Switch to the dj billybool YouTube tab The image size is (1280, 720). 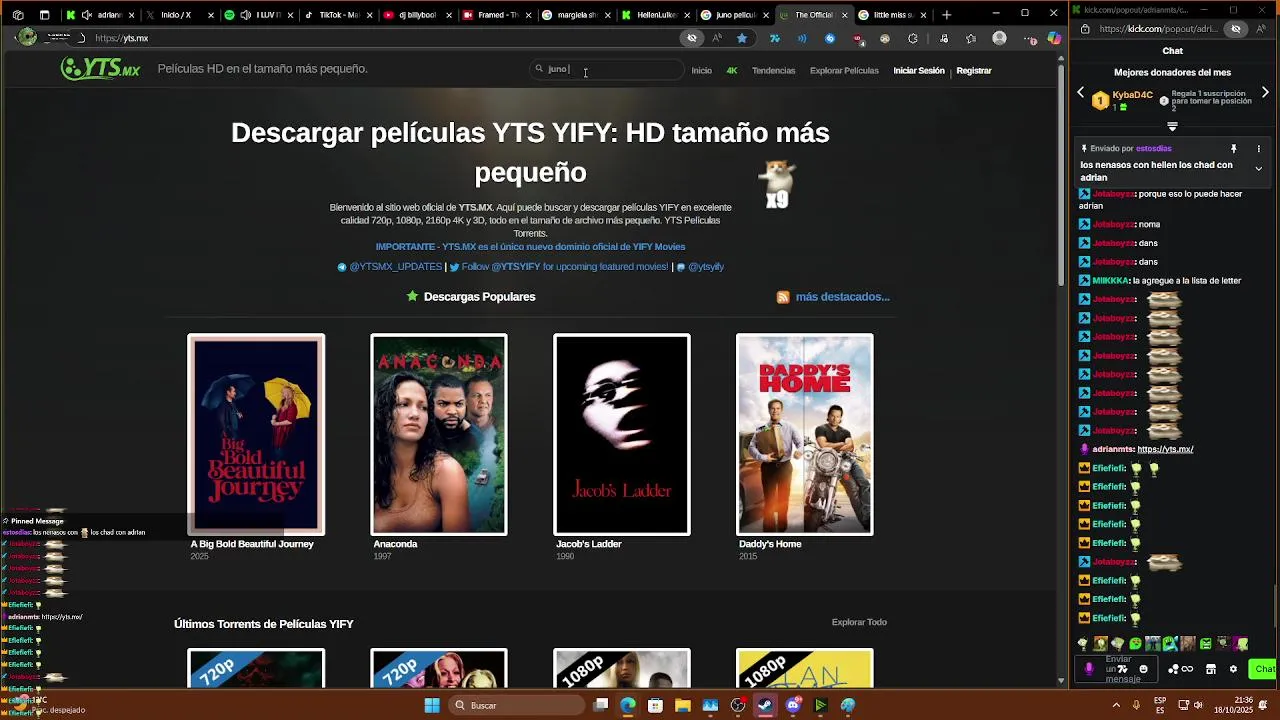[417, 15]
